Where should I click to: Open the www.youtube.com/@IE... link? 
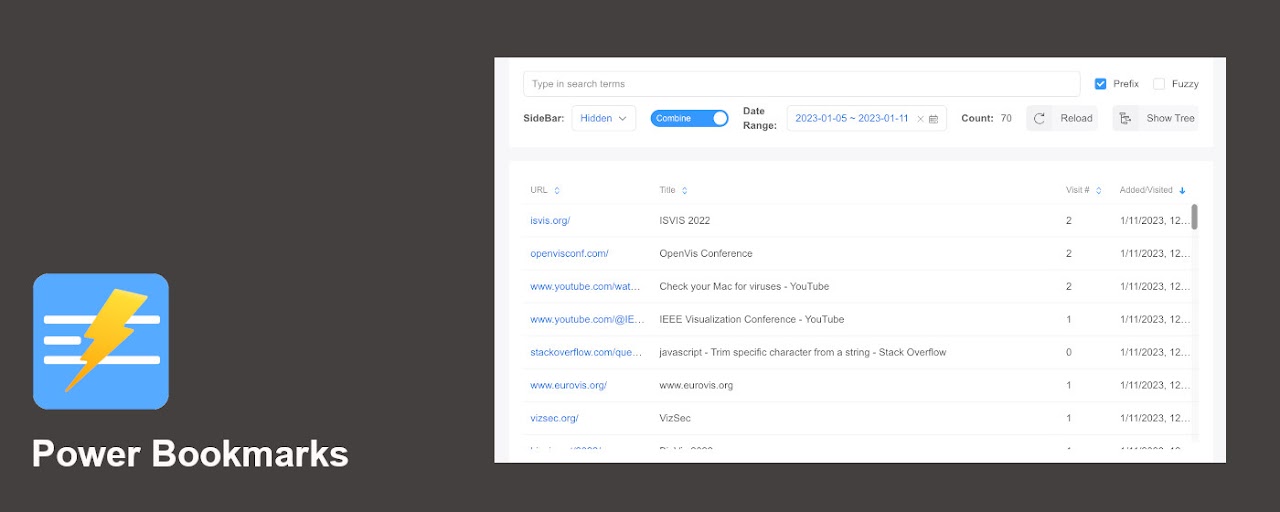pos(587,319)
